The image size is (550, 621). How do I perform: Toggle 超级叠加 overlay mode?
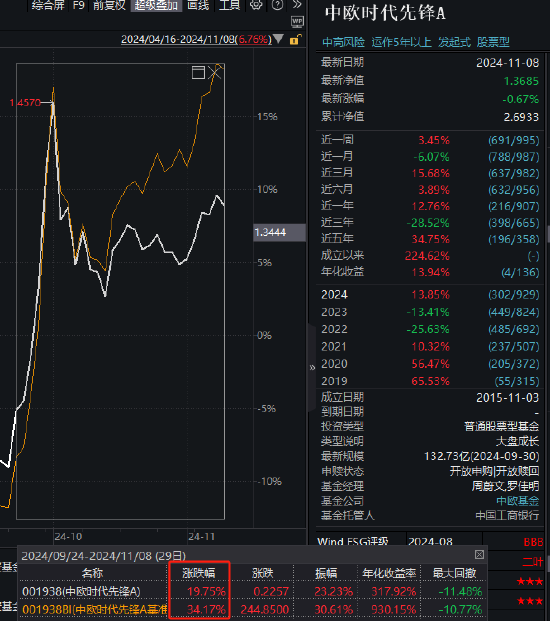pyautogui.click(x=156, y=5)
